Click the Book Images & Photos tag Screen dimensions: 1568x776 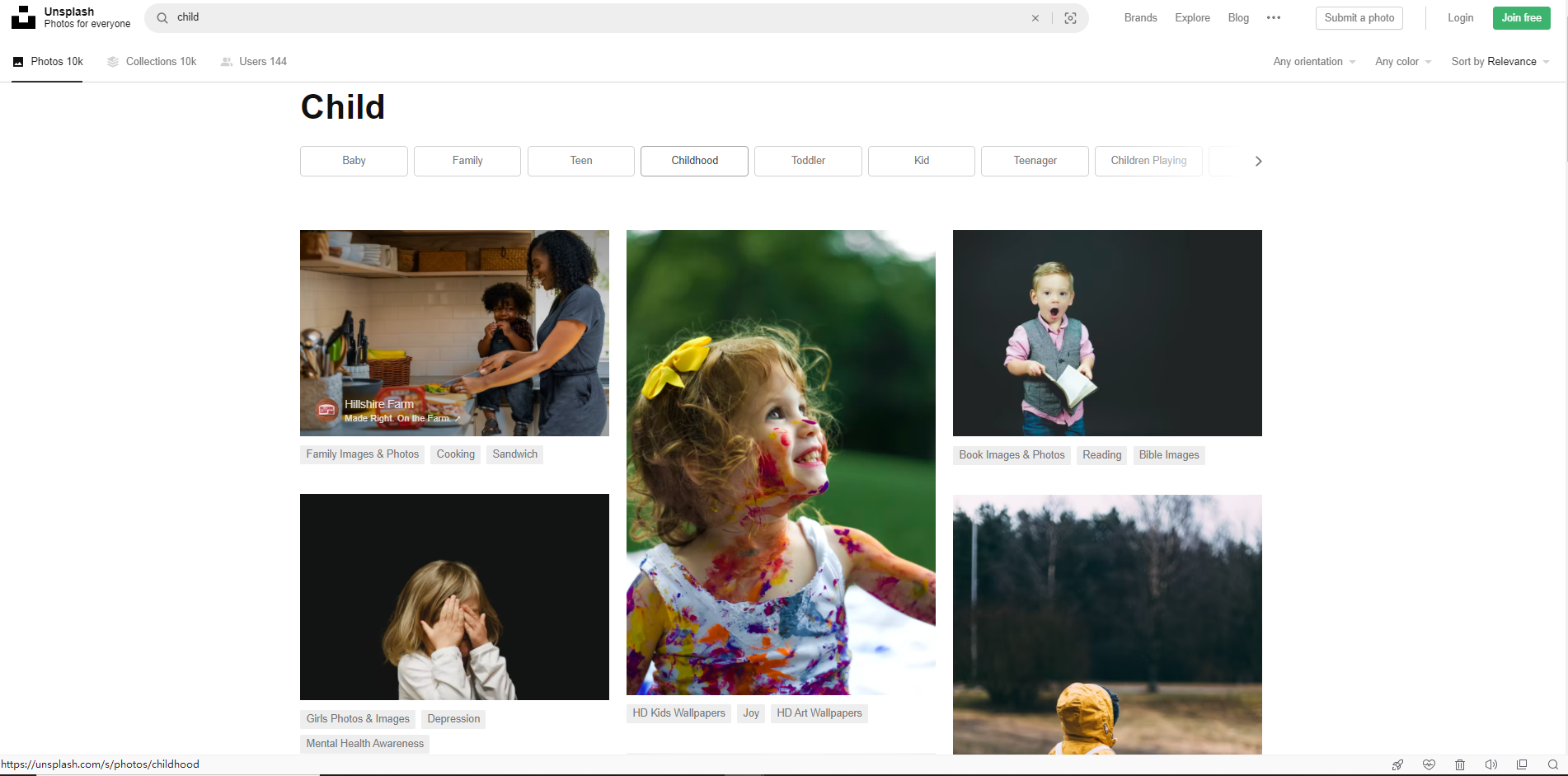(1012, 455)
